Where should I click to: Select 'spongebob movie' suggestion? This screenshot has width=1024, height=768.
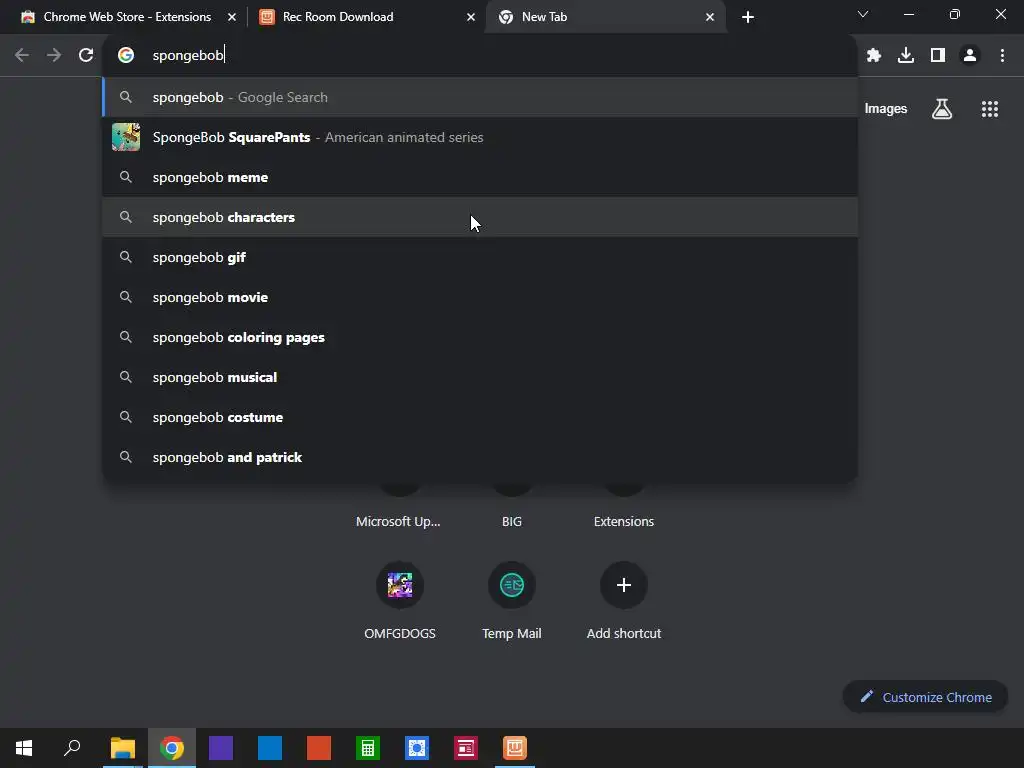pos(480,297)
